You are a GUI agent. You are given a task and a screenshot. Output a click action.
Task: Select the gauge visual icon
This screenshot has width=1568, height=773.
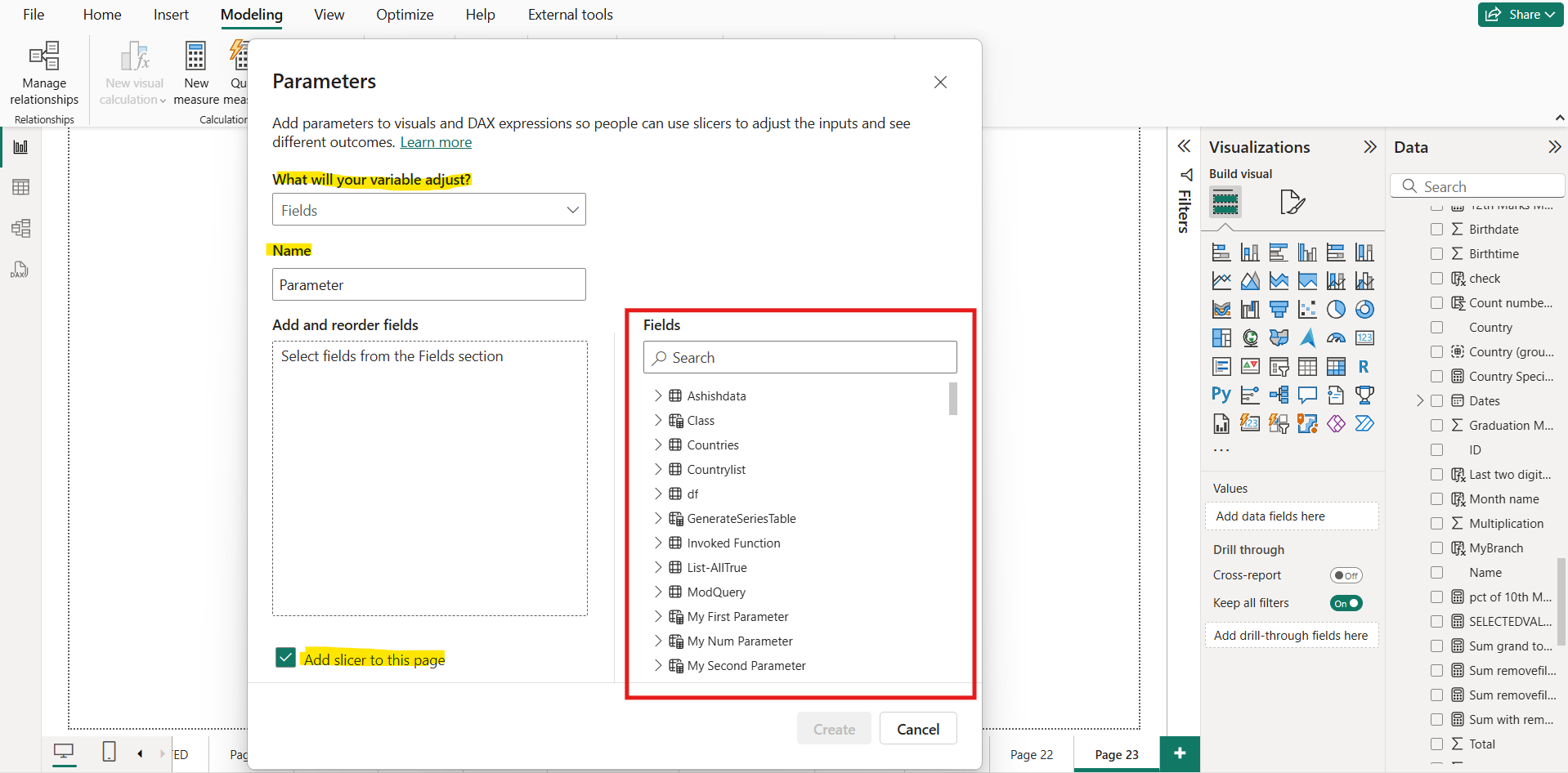(x=1336, y=337)
